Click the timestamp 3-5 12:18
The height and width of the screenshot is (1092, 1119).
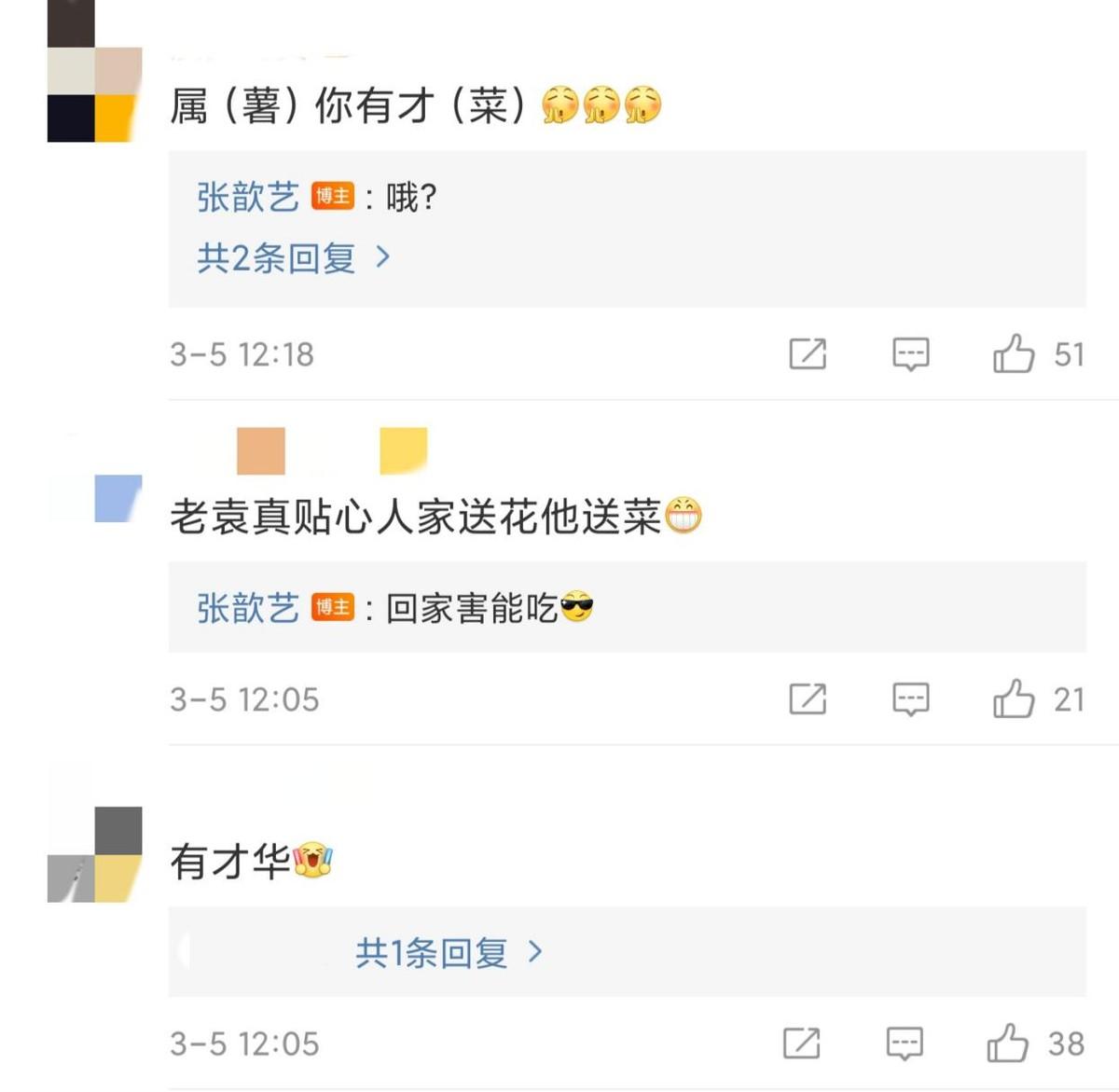pos(243,353)
